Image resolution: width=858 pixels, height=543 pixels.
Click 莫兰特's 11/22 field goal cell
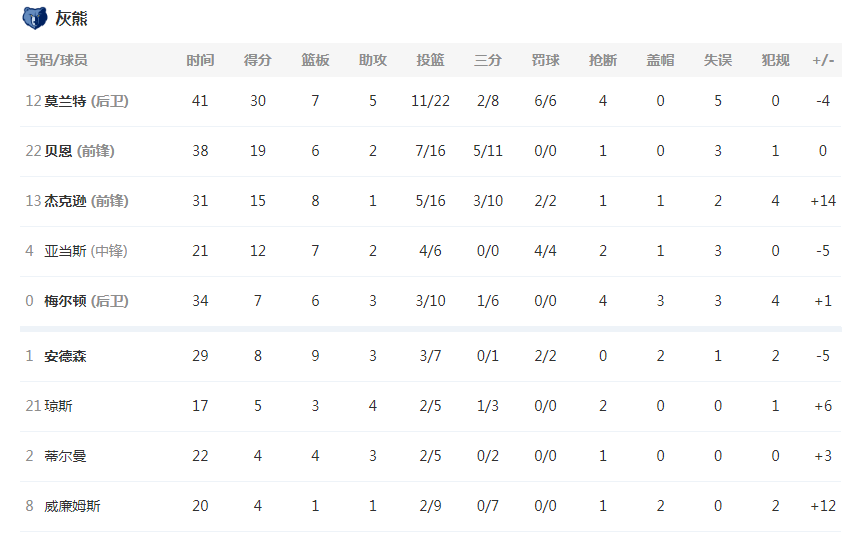430,101
